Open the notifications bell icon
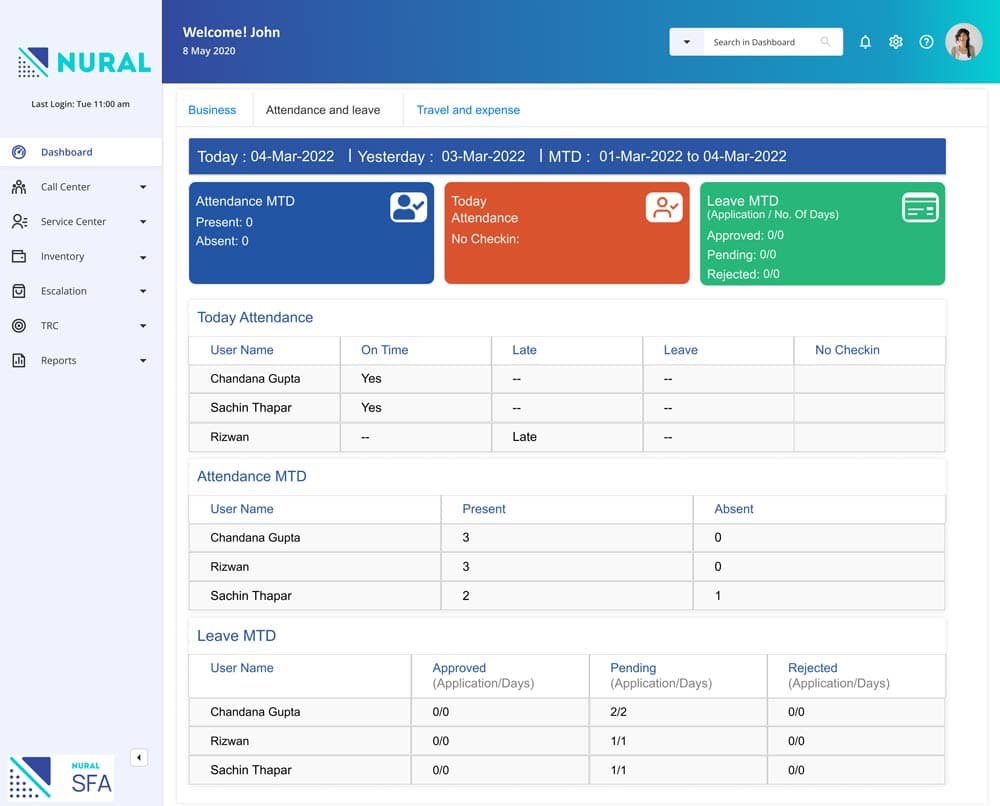Image resolution: width=1000 pixels, height=806 pixels. point(865,42)
